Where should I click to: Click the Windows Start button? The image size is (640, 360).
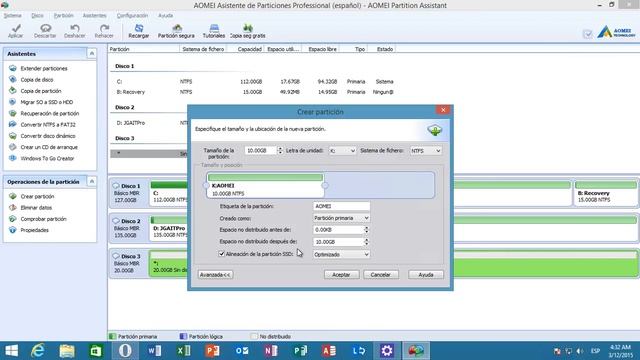click(11, 351)
